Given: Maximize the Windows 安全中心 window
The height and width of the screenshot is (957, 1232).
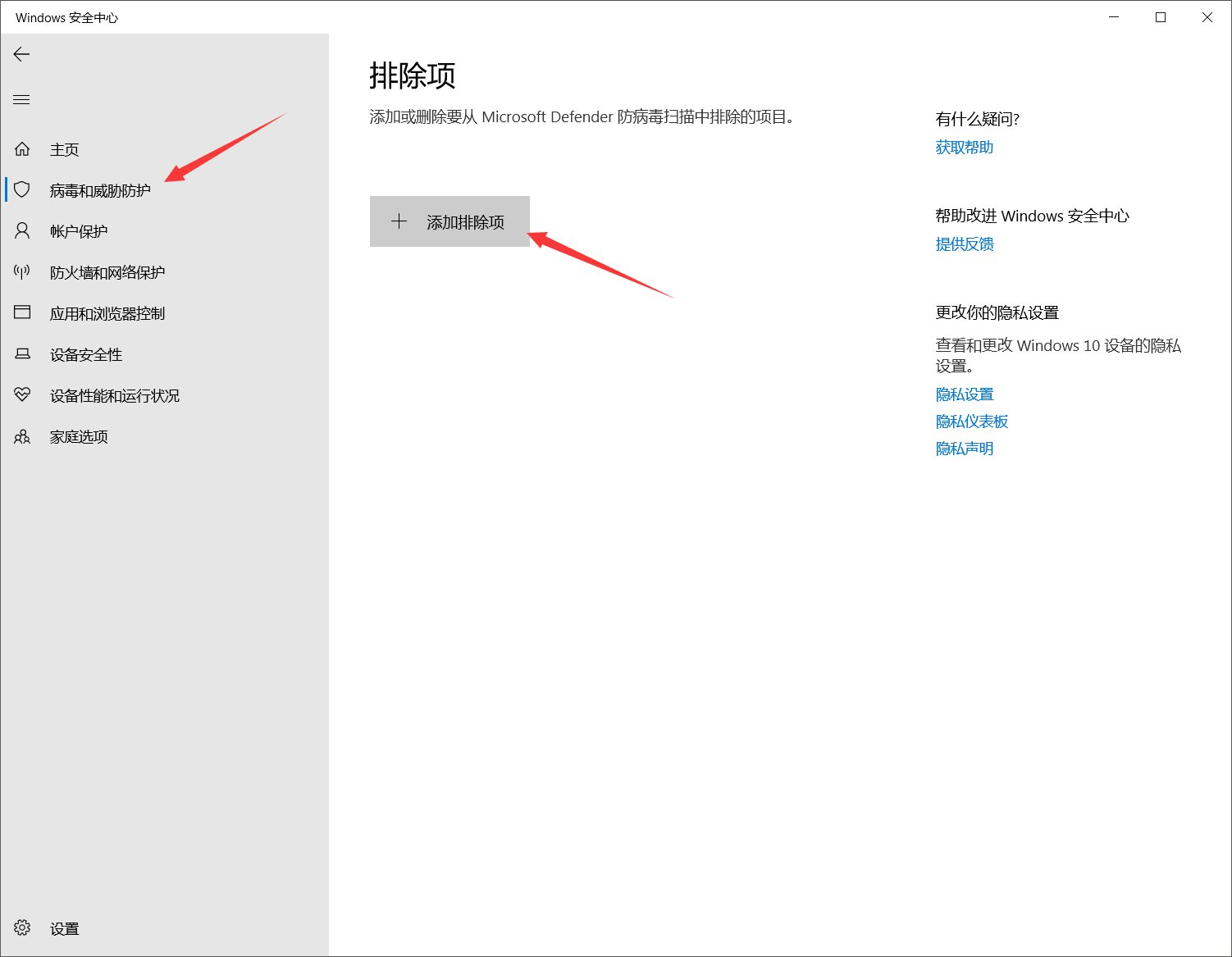Looking at the screenshot, I should (1161, 17).
